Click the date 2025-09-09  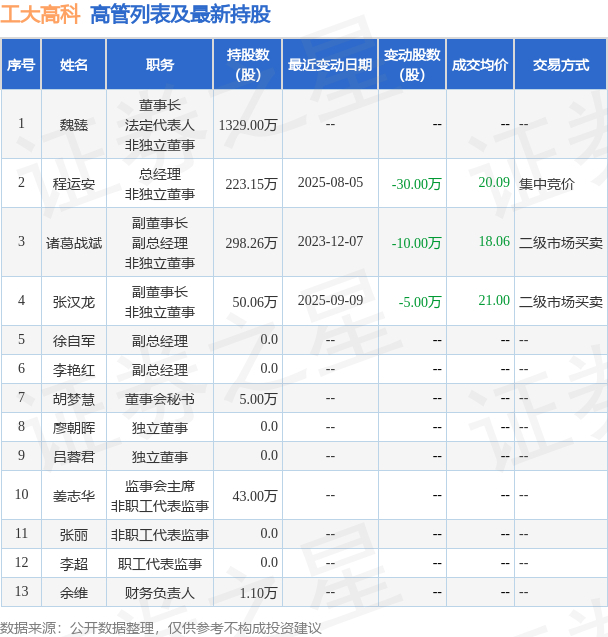[330, 300]
